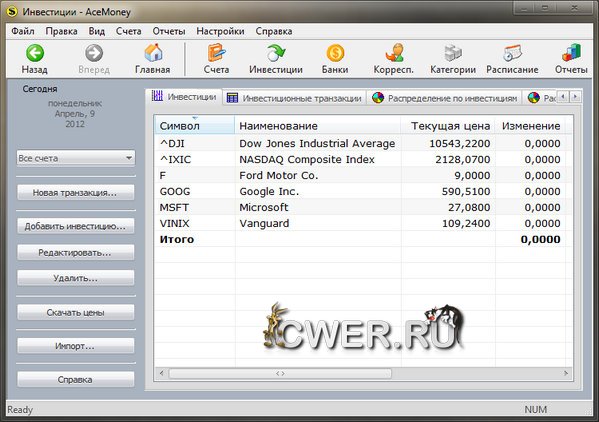Open the Отчеты menu in menu bar
This screenshot has width=599, height=422.
169,31
